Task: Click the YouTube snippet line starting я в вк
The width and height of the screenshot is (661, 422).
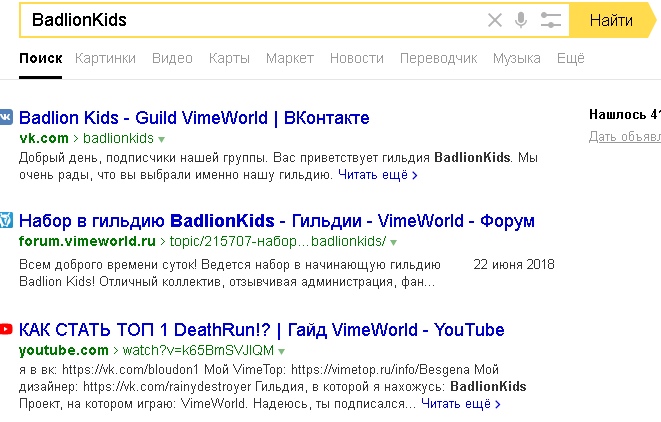Action: click(259, 370)
